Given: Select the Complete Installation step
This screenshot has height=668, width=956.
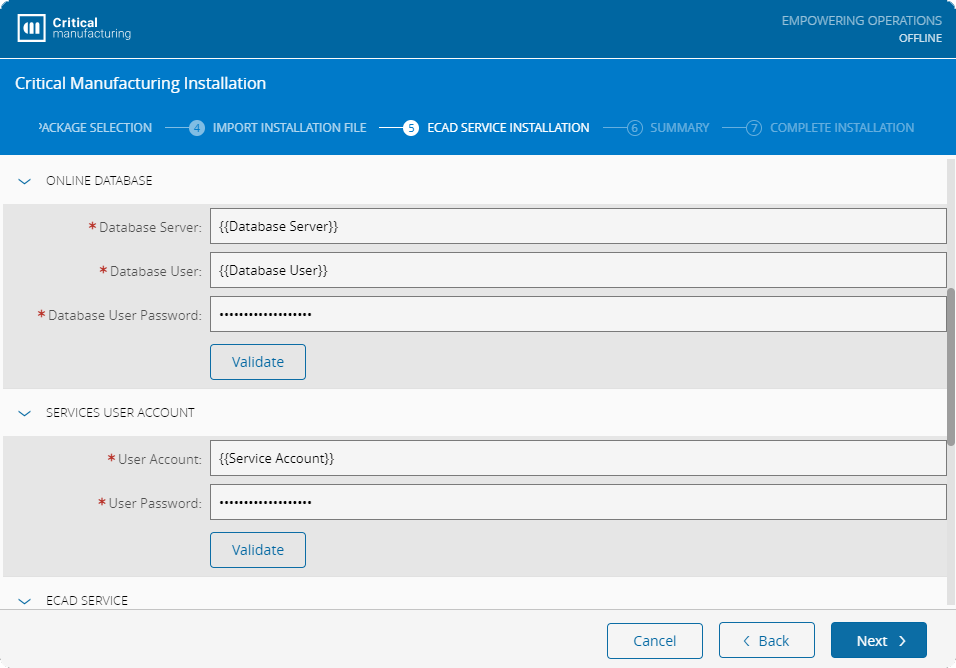Looking at the screenshot, I should click(x=841, y=128).
